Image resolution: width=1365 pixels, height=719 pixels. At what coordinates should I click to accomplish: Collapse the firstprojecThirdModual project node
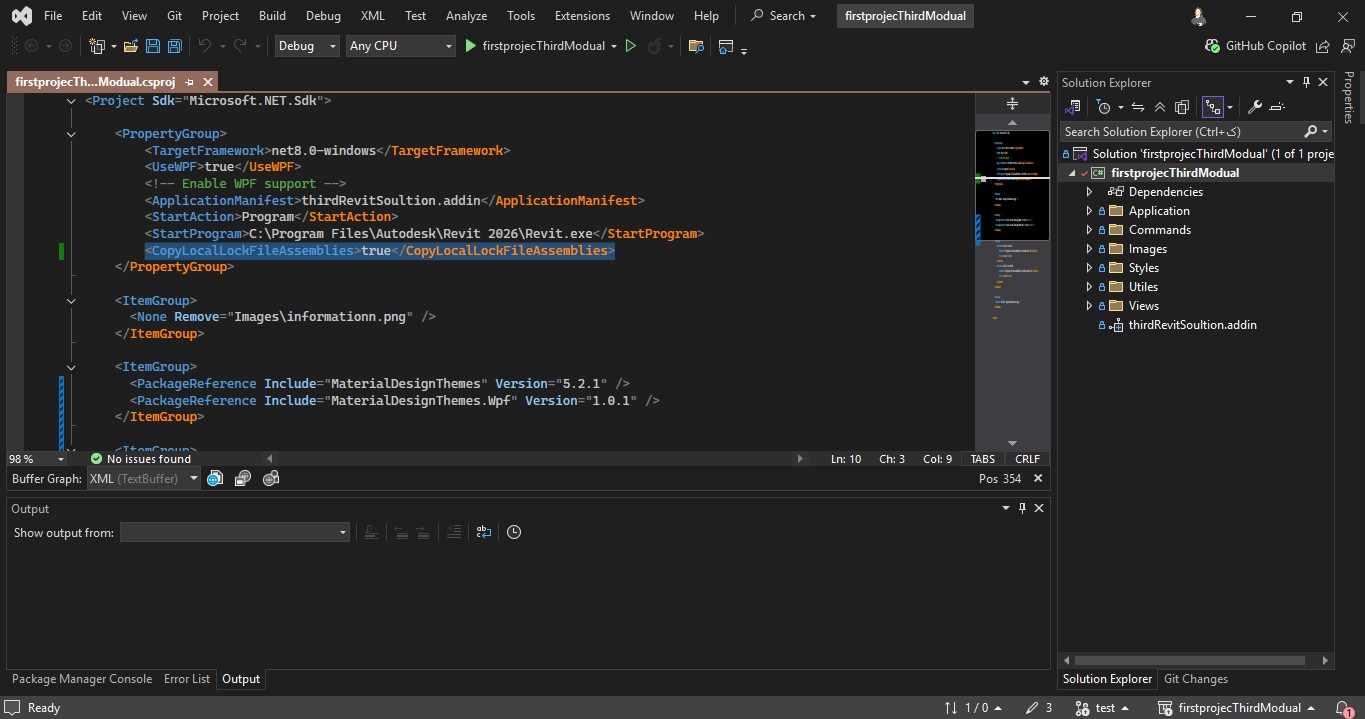[1072, 173]
